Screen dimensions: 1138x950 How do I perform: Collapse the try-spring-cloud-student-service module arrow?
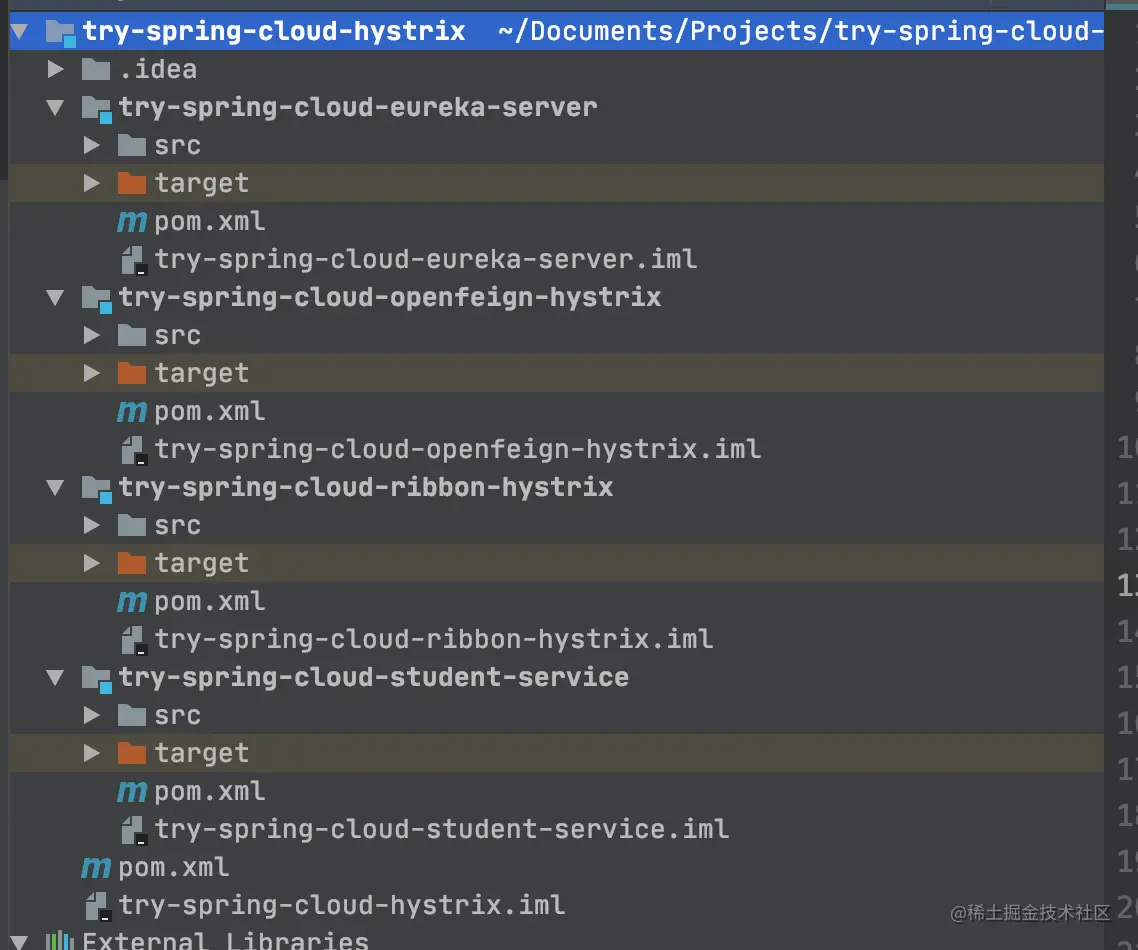[x=55, y=678]
